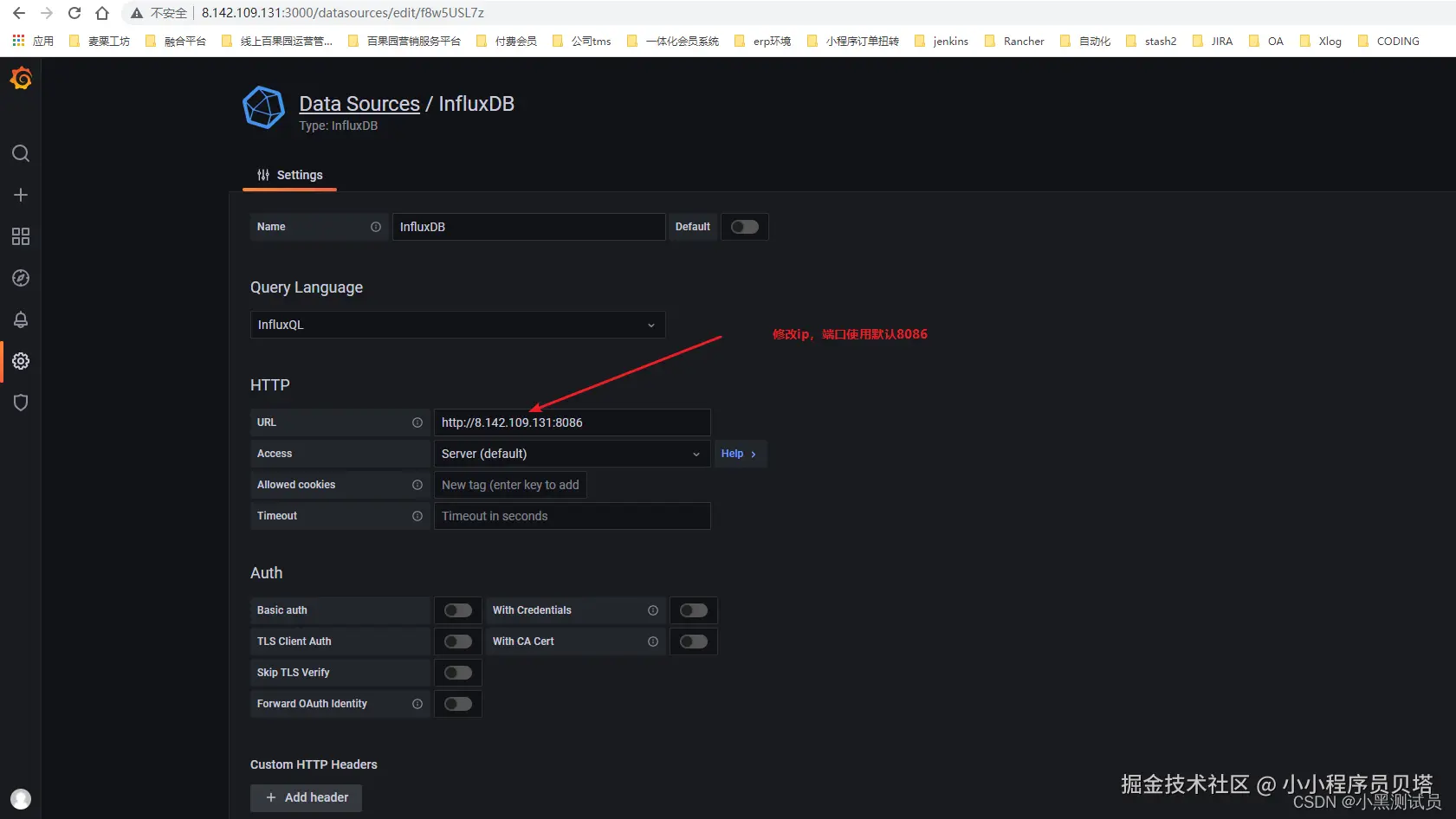Open the Access dropdown showing Server (default)
1456x819 pixels.
click(573, 454)
